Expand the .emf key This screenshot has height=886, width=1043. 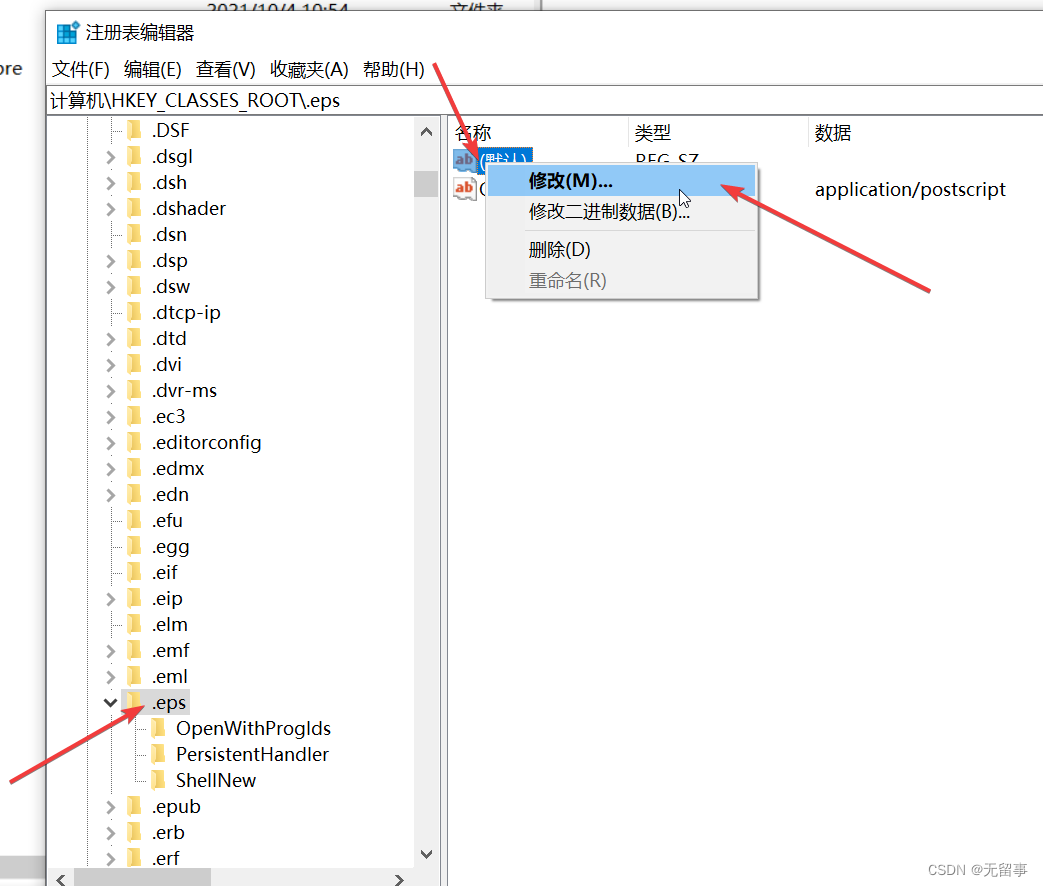tap(110, 651)
